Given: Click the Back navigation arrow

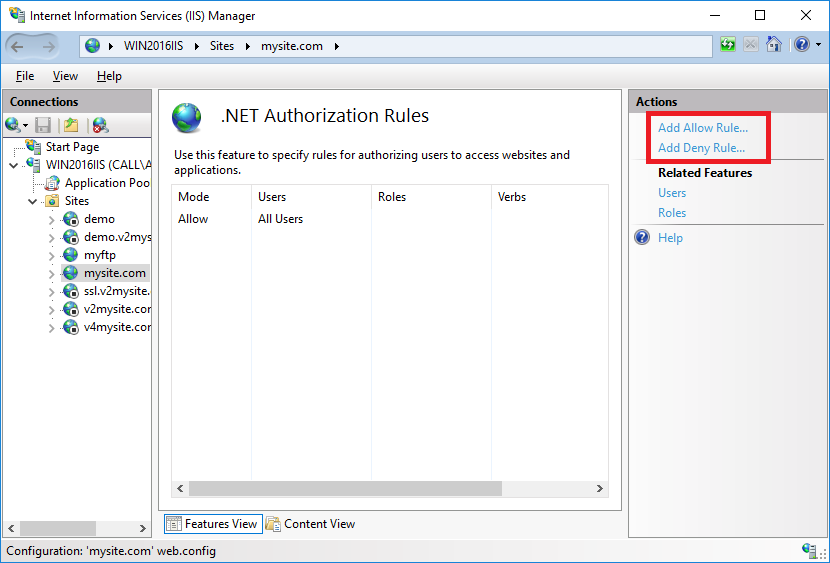Looking at the screenshot, I should [17, 47].
